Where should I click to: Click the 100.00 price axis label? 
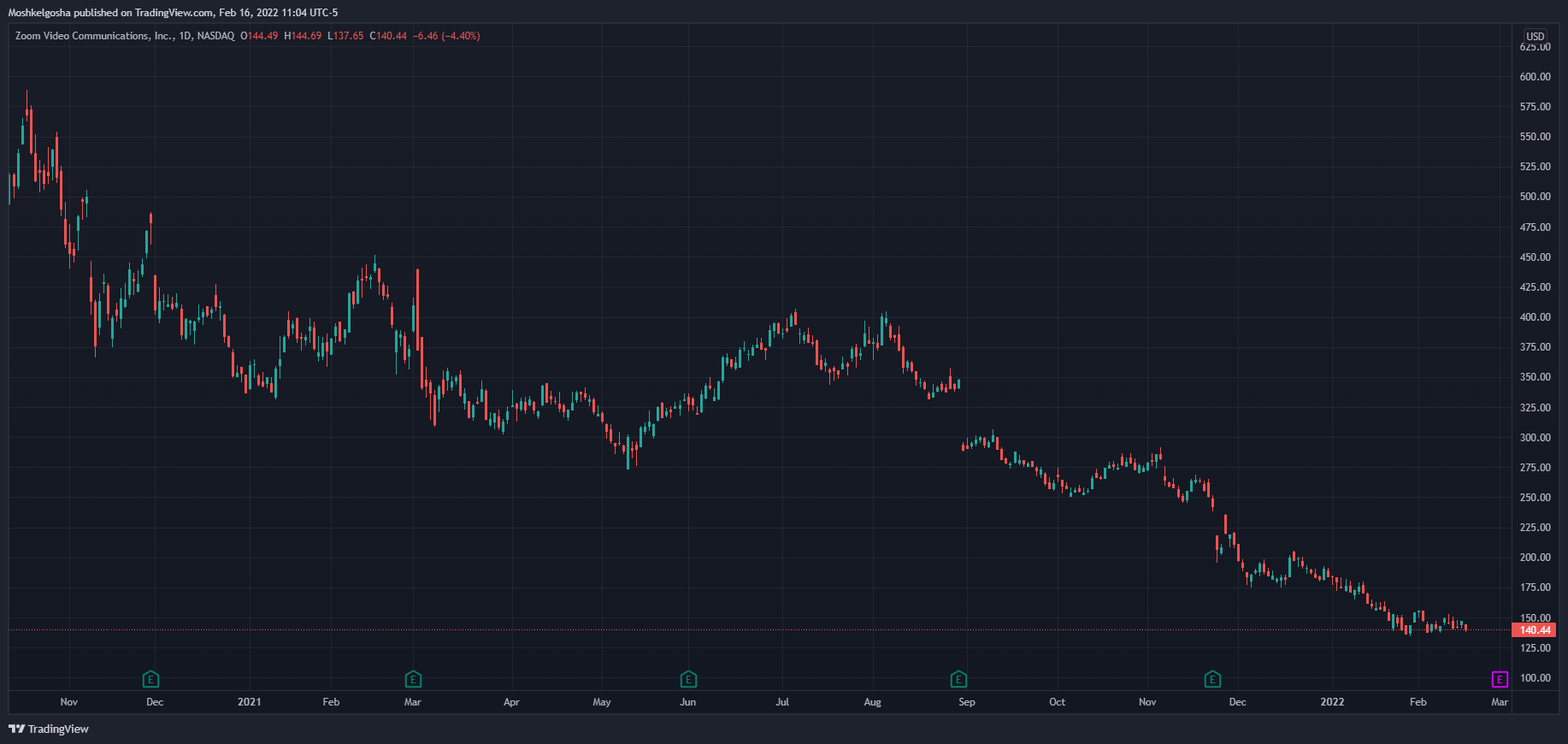click(x=1536, y=678)
